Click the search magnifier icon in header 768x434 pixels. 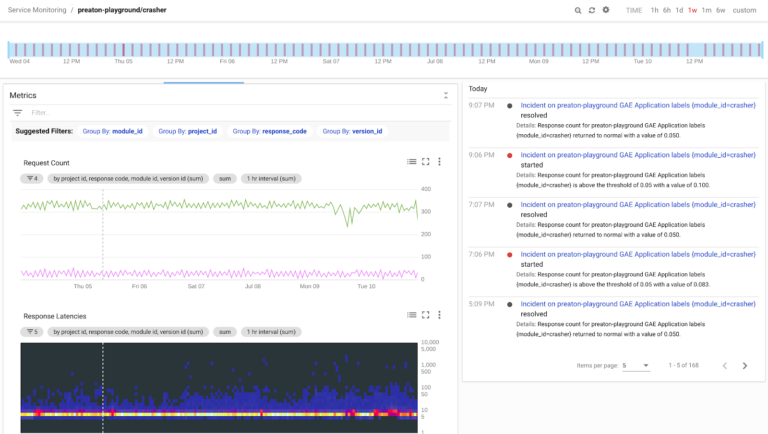pos(578,10)
